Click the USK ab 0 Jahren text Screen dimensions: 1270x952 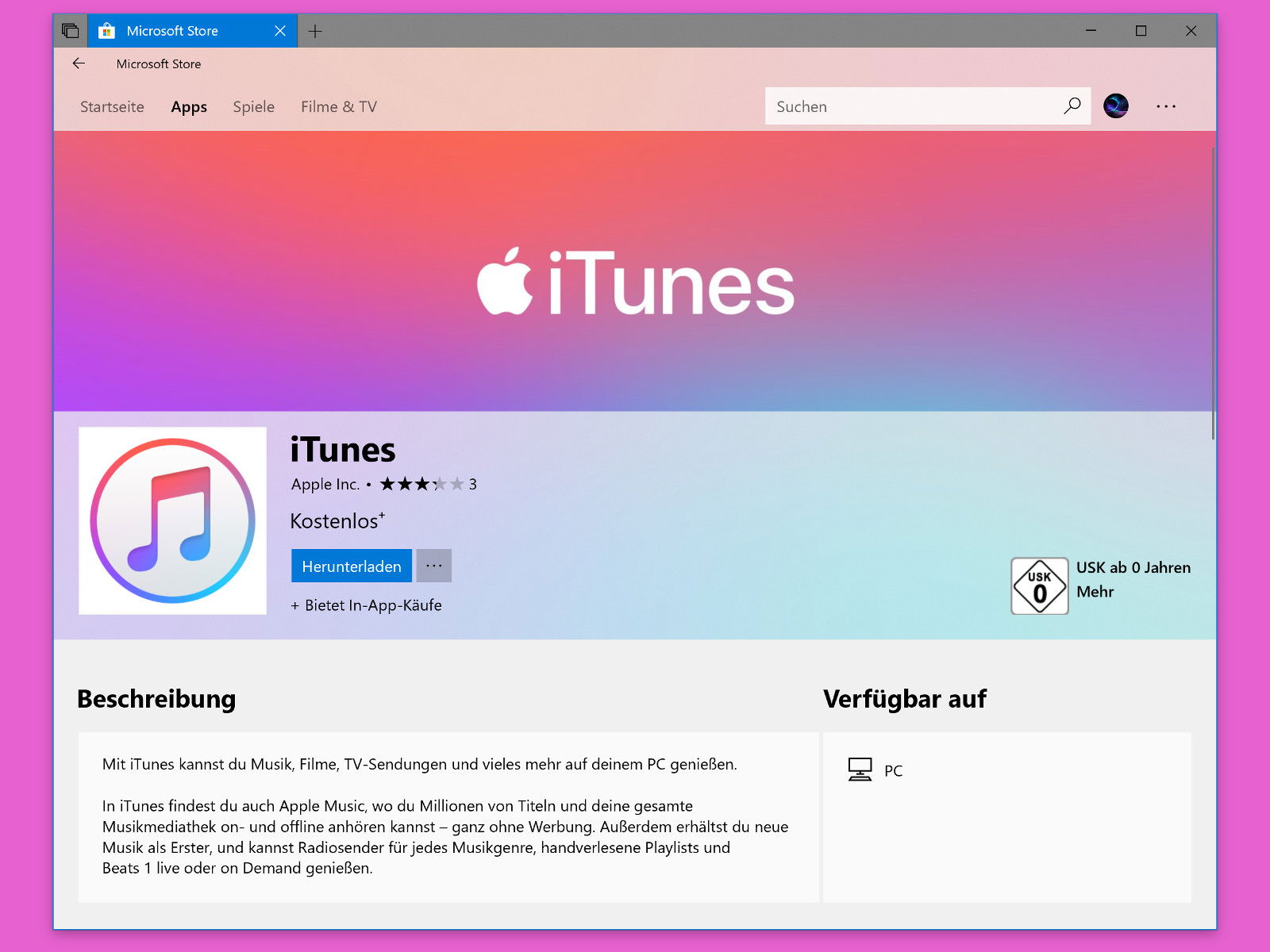(x=1133, y=567)
